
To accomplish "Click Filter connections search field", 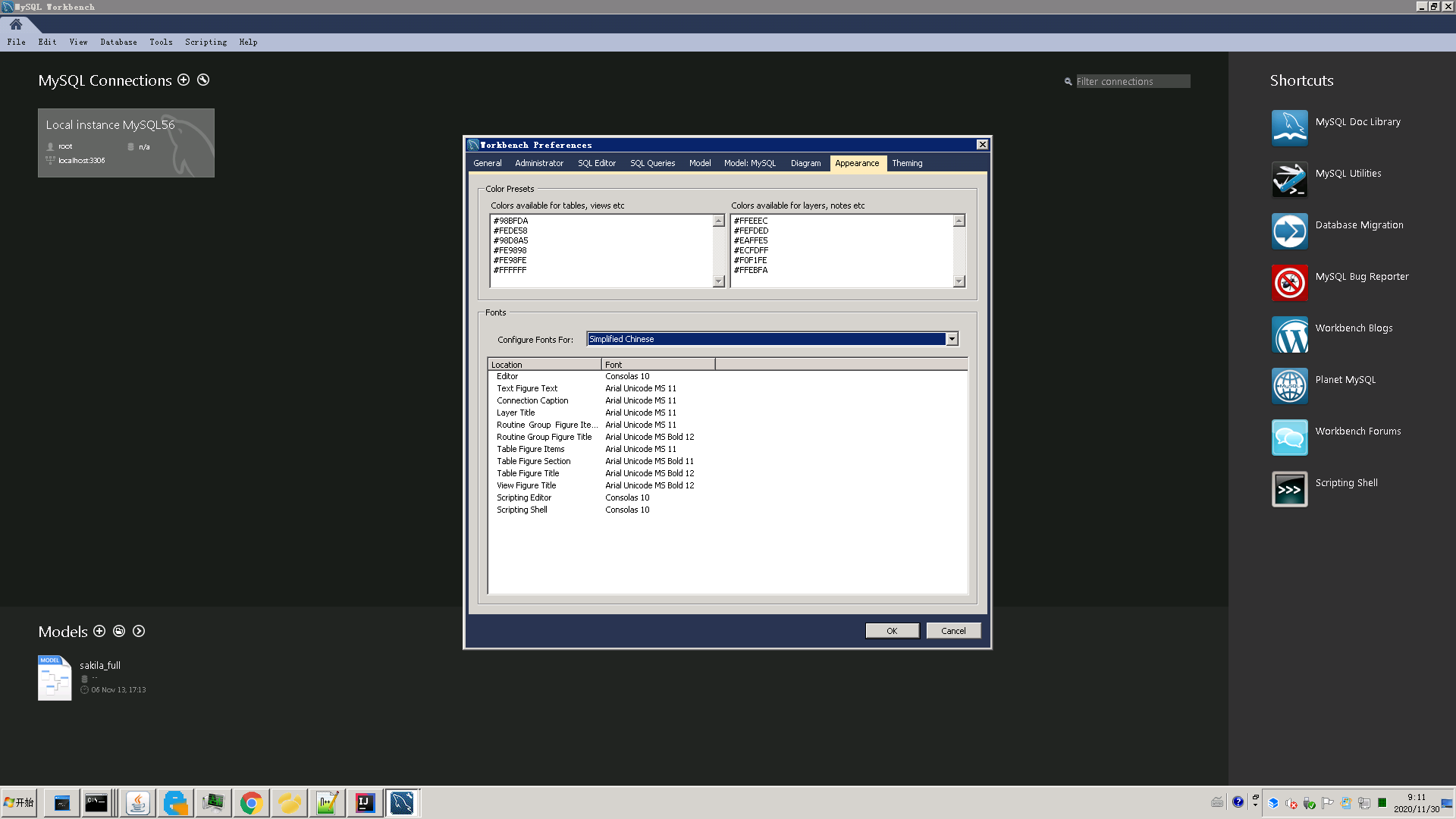I will pyautogui.click(x=1133, y=81).
